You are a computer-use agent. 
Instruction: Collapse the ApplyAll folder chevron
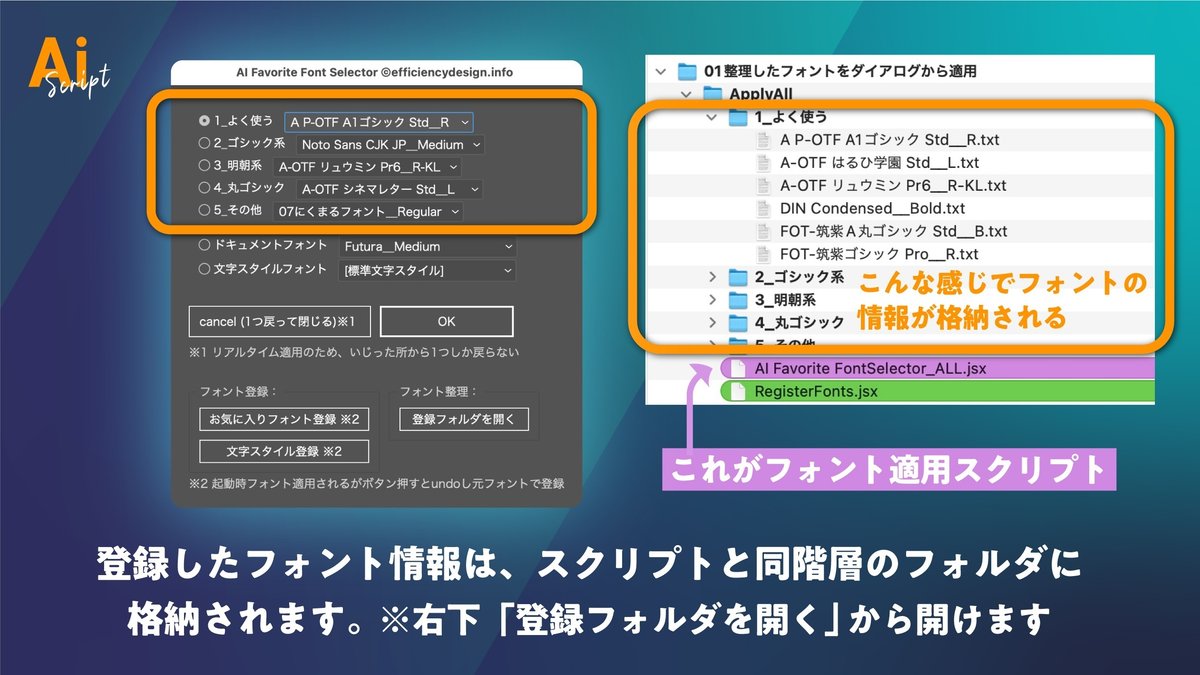click(x=686, y=94)
